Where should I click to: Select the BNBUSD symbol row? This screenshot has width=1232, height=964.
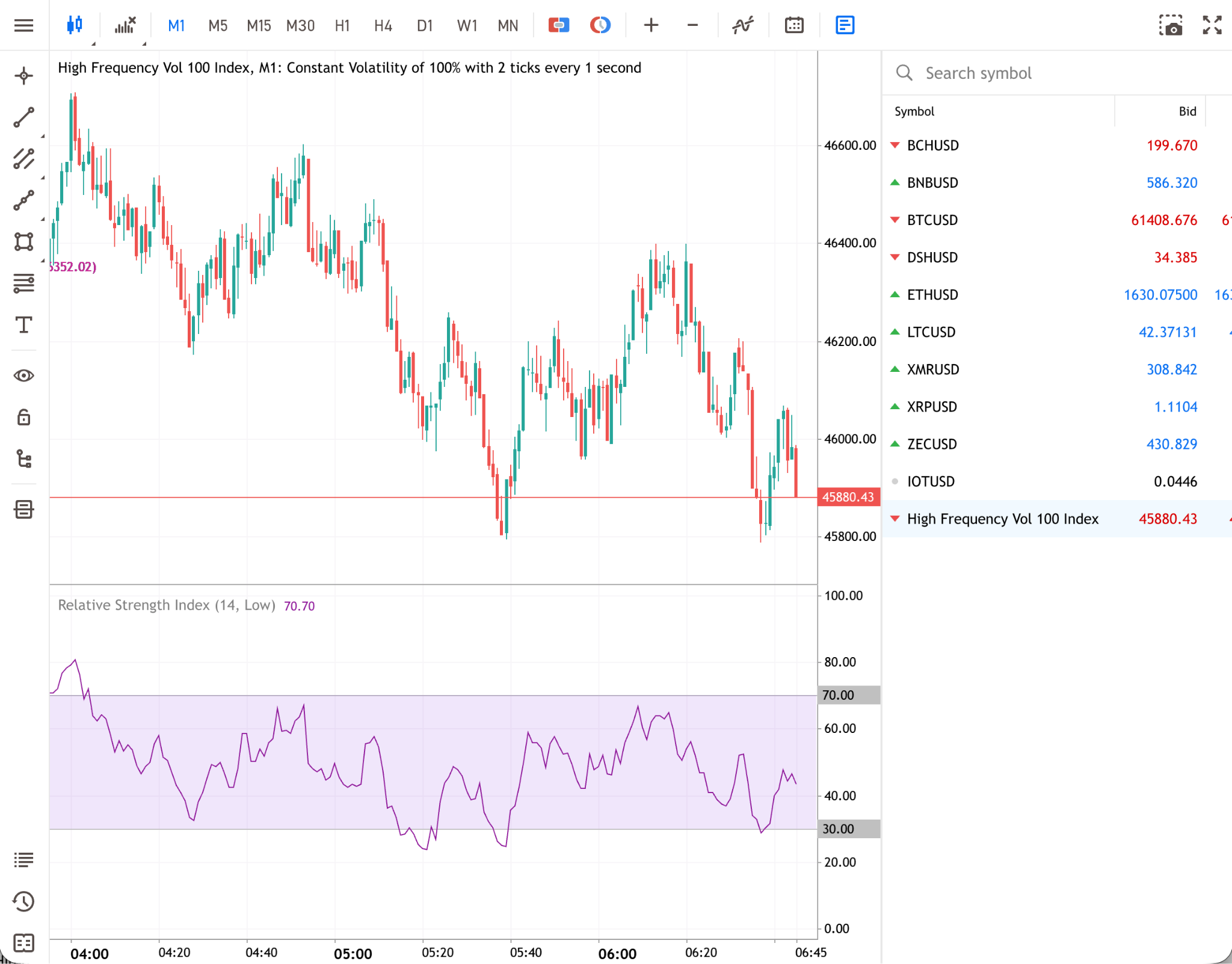point(1057,183)
